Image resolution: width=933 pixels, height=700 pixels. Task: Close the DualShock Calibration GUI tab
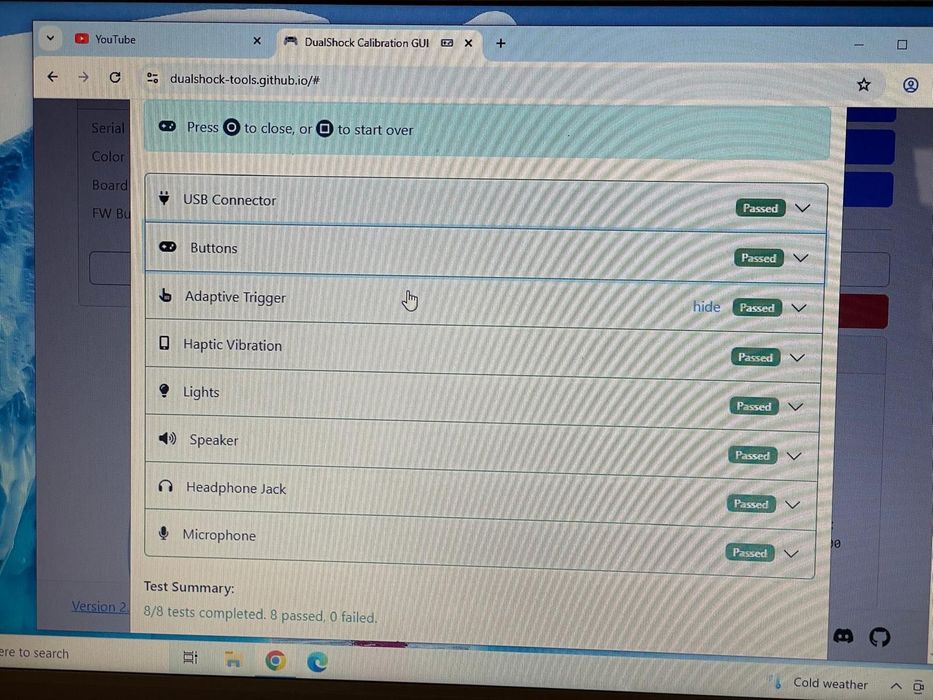[x=468, y=43]
